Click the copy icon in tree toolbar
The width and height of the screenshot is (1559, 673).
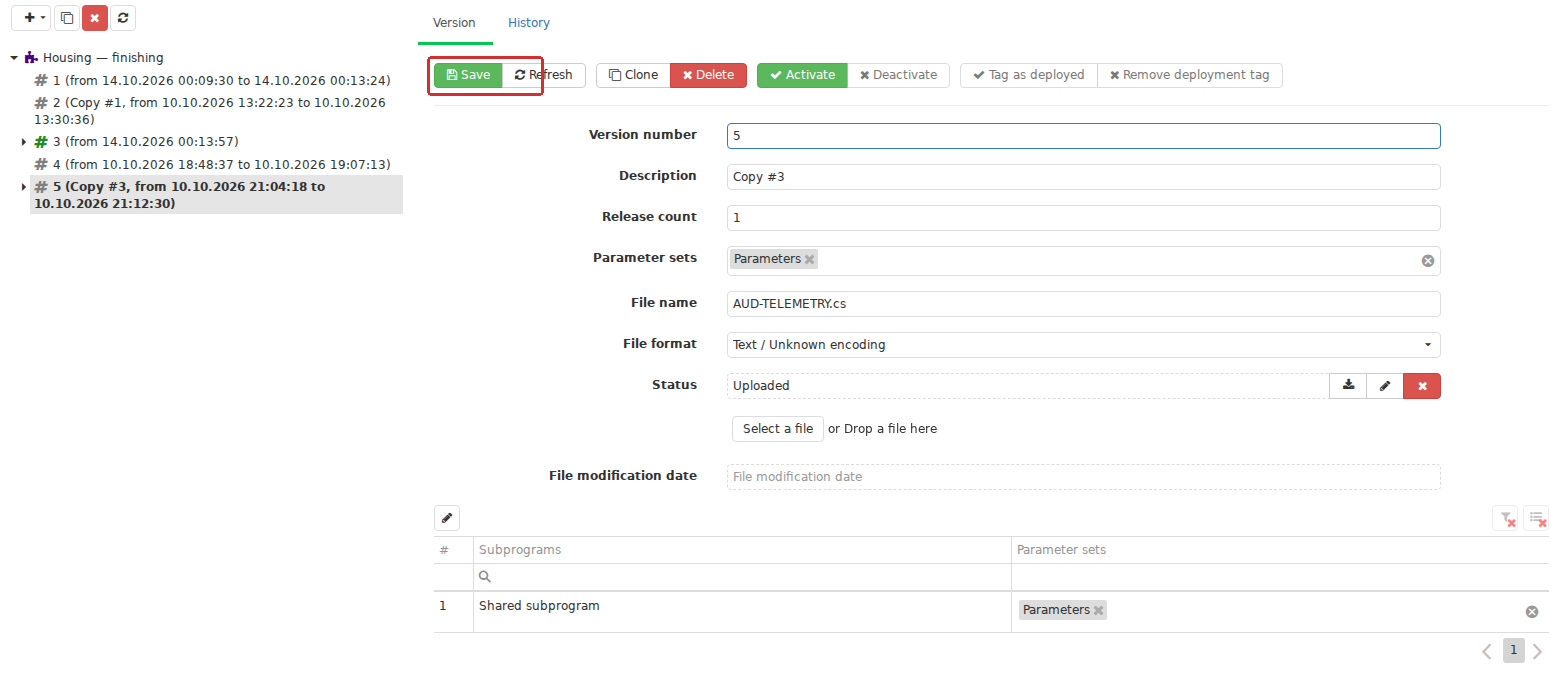(67, 18)
